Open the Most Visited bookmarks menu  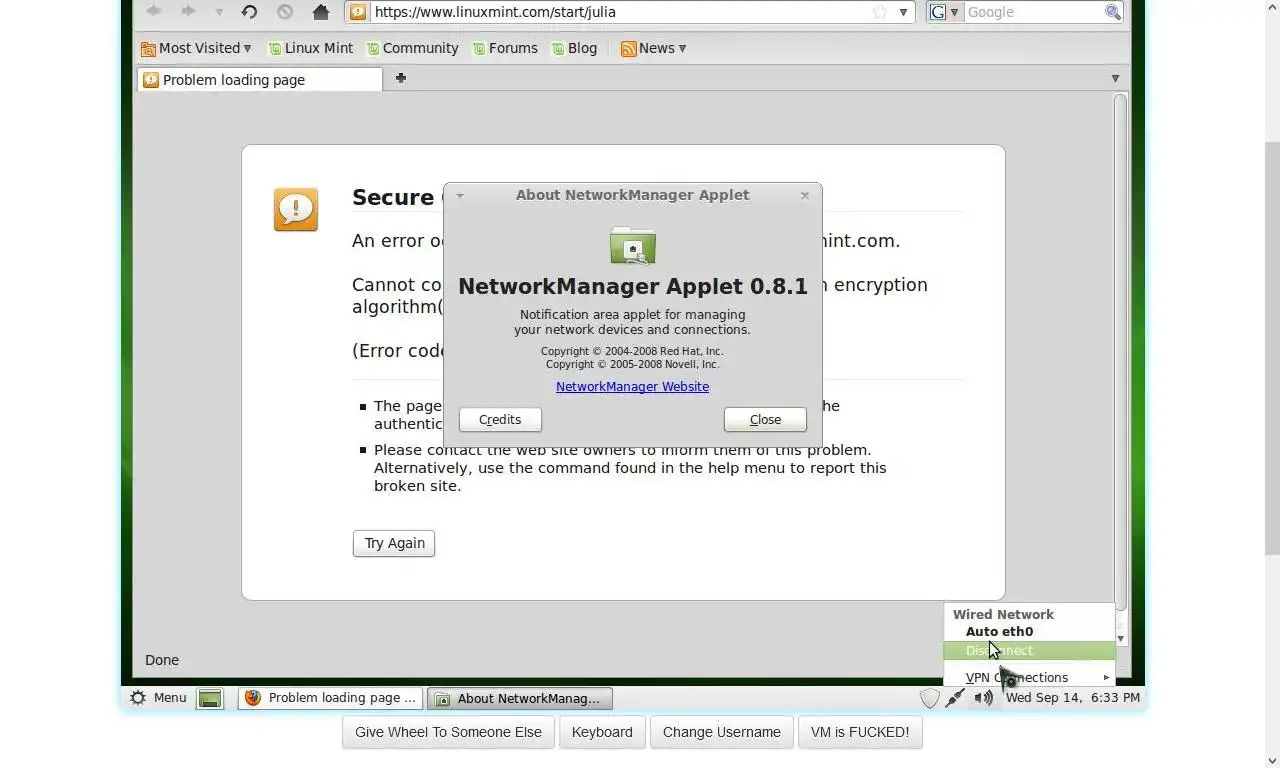click(x=197, y=48)
